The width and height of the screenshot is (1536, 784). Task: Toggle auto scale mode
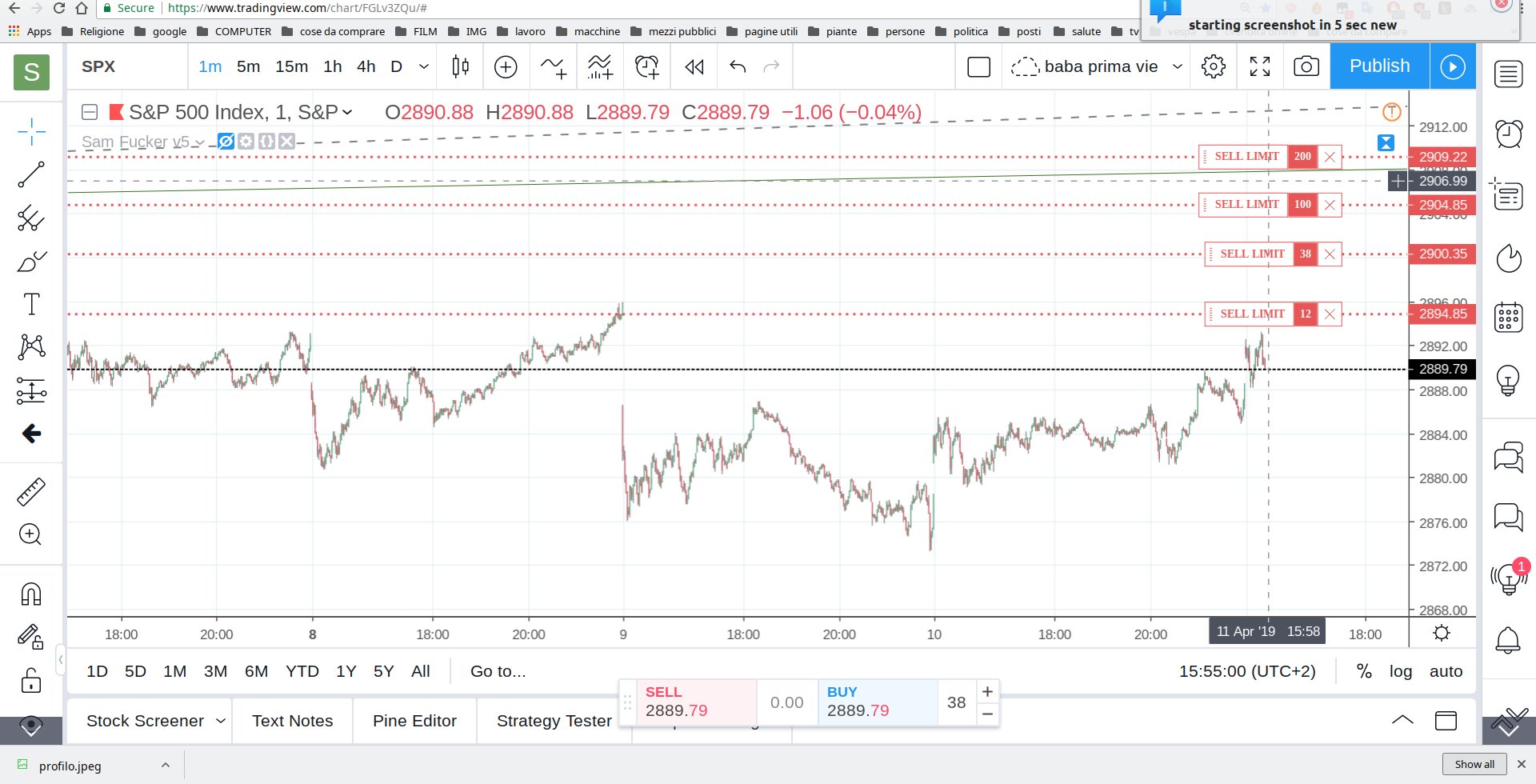(1446, 671)
